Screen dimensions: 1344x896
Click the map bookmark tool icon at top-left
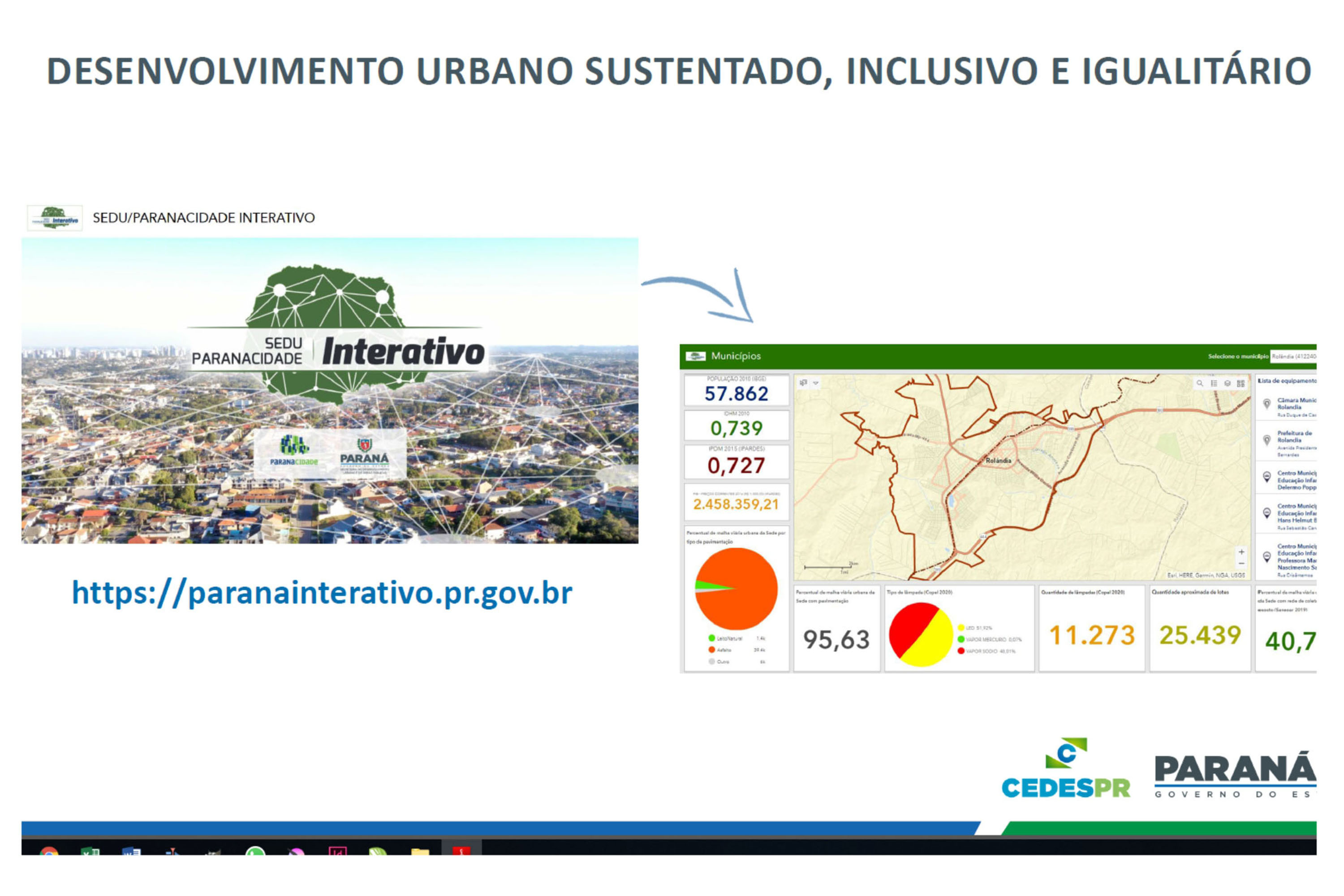pos(803,383)
